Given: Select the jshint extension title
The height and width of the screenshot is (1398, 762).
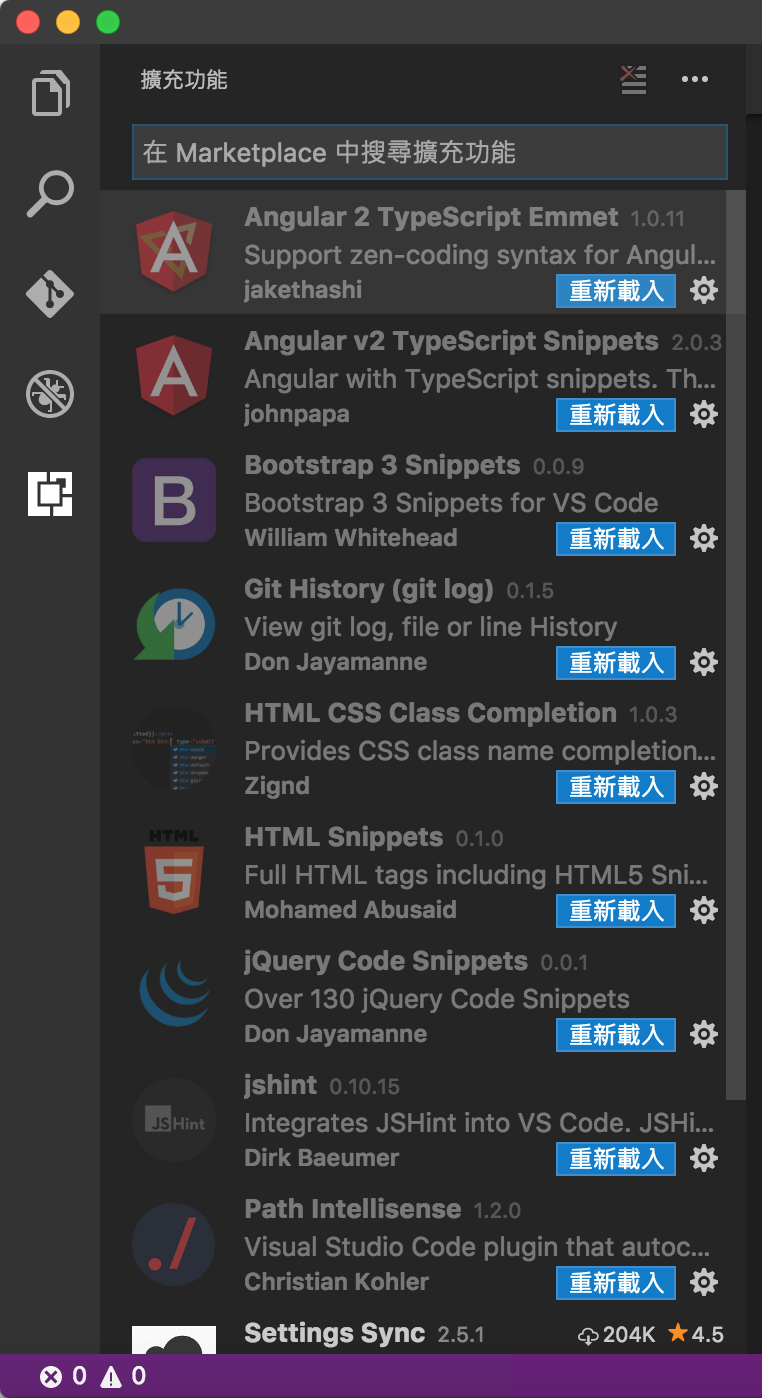Looking at the screenshot, I should pos(280,1086).
